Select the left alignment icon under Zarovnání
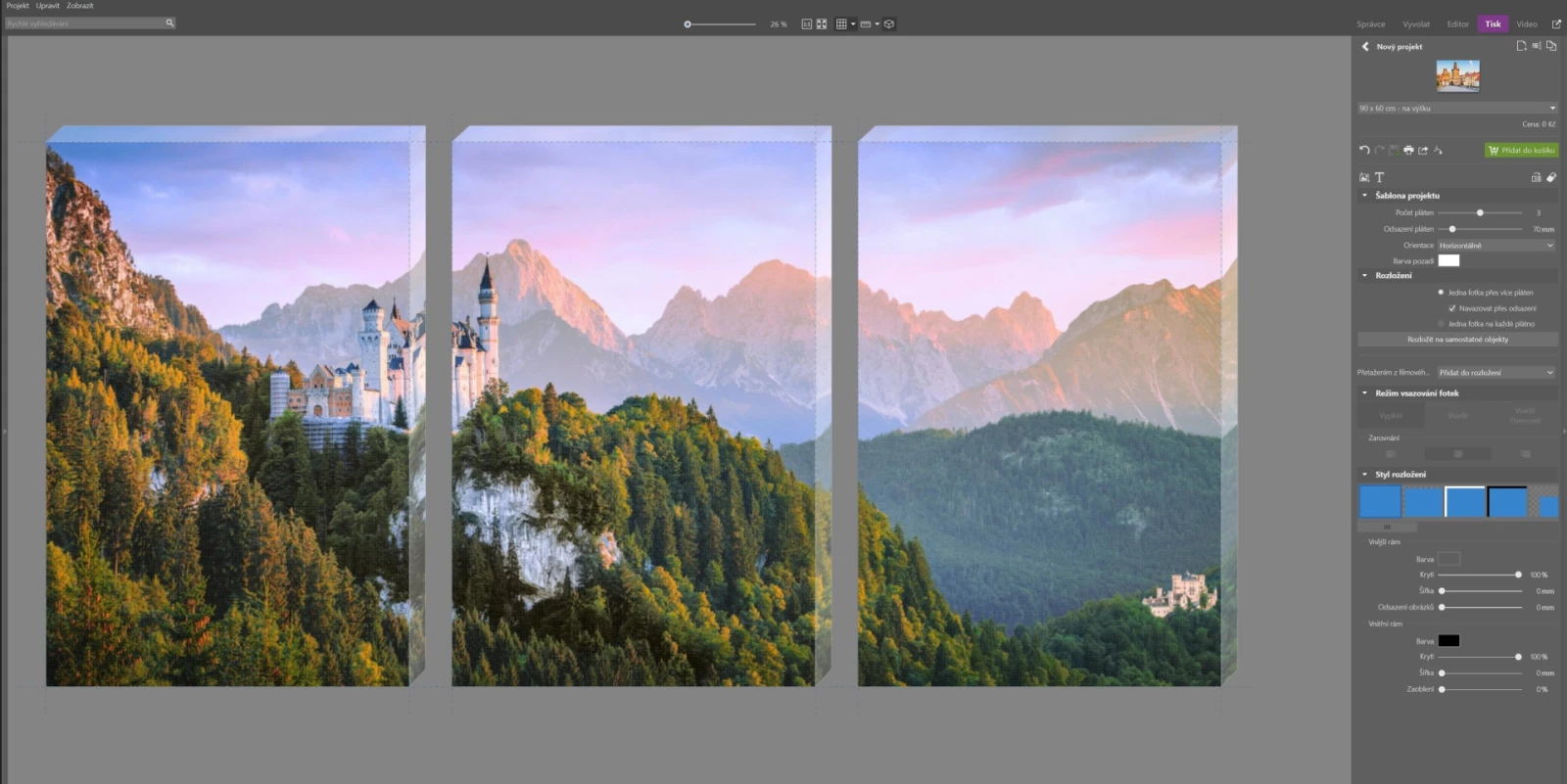 click(1391, 453)
